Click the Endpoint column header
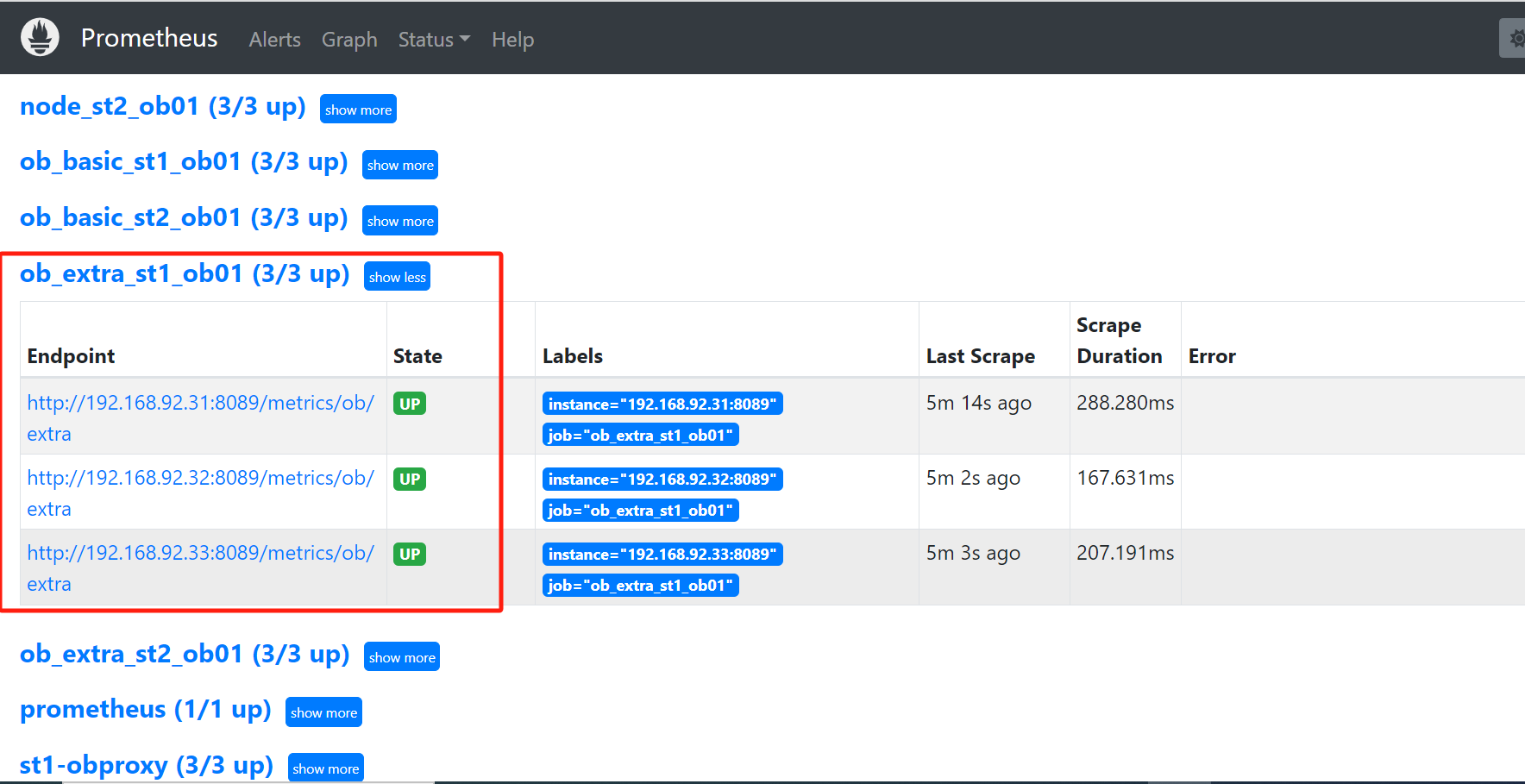This screenshot has height=784, width=1525. point(71,356)
